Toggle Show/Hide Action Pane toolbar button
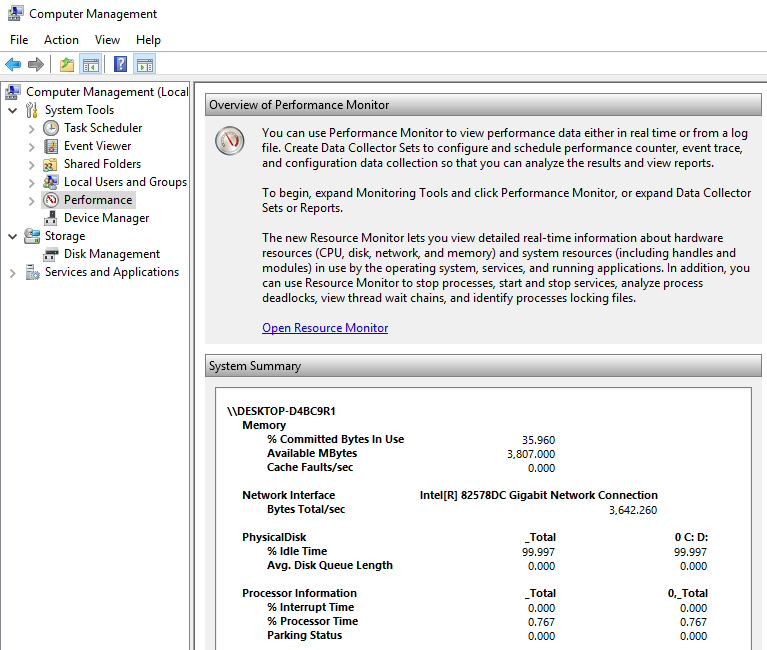Screen dimensions: 767x650 (x=145, y=65)
